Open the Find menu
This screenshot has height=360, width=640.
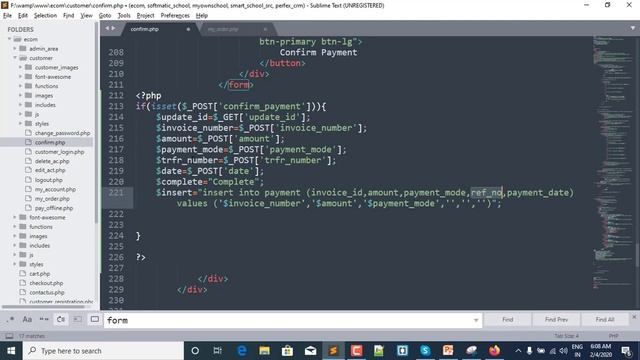pyautogui.click(x=69, y=16)
